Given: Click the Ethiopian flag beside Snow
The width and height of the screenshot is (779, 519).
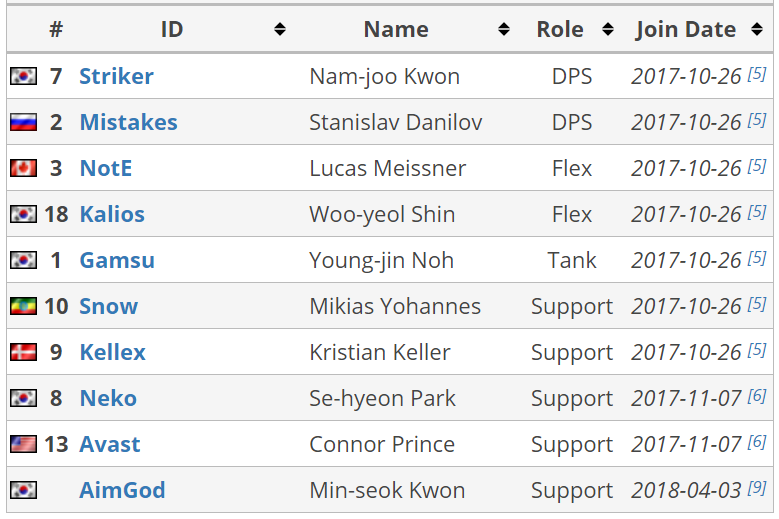Looking at the screenshot, I should 23,306.
